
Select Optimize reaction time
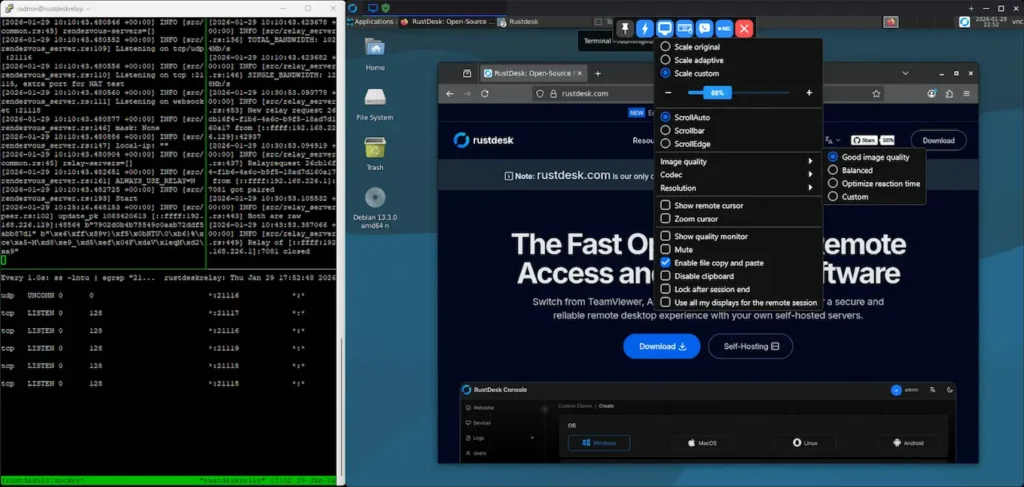click(874, 183)
